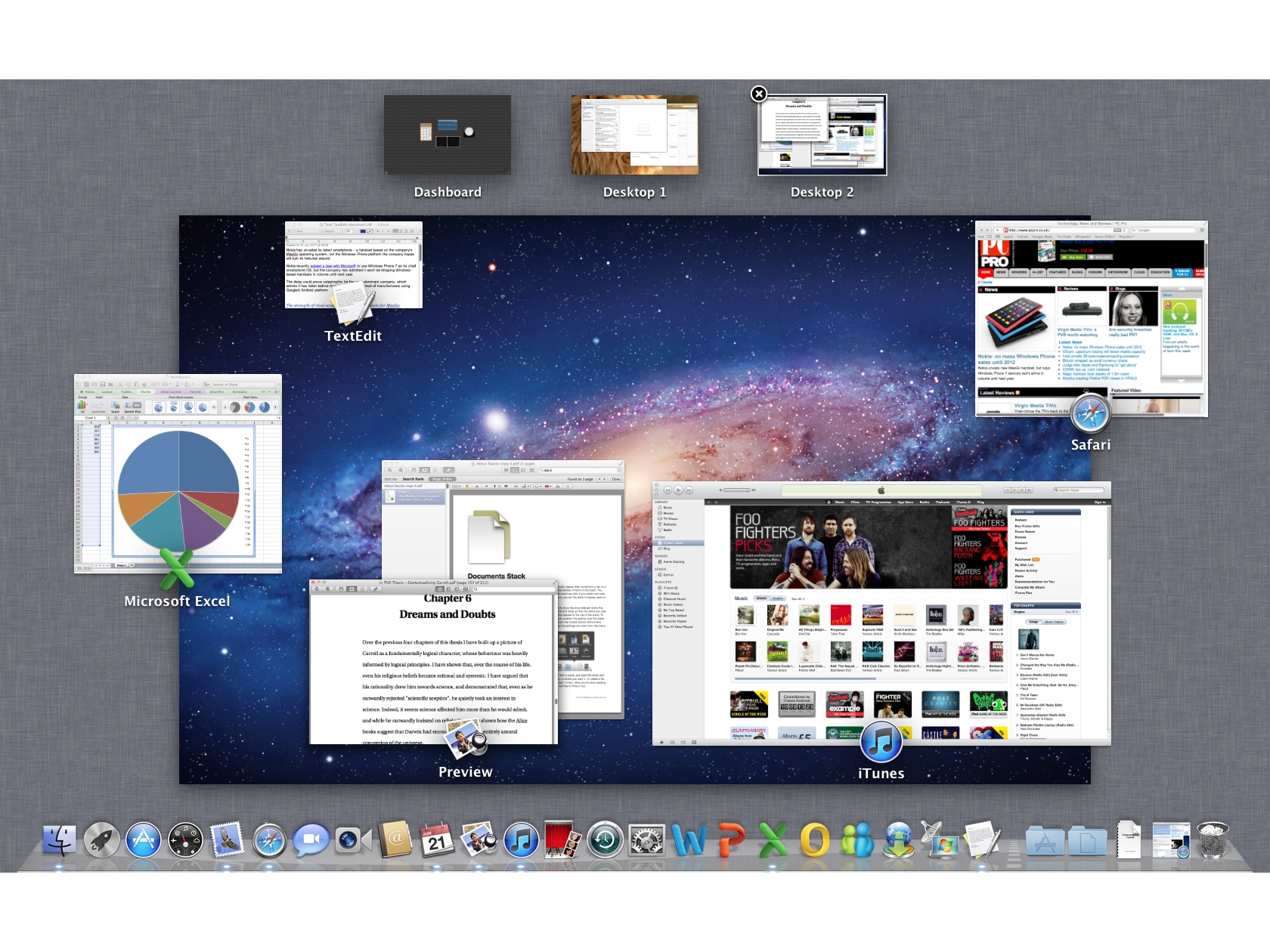The image size is (1270, 952).
Task: Click the Safari compass badge under Safari window
Action: (x=1091, y=414)
